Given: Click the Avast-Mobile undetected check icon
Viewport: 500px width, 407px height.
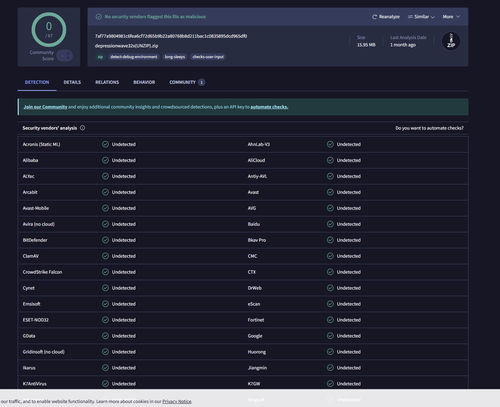Looking at the screenshot, I should pyautogui.click(x=105, y=208).
